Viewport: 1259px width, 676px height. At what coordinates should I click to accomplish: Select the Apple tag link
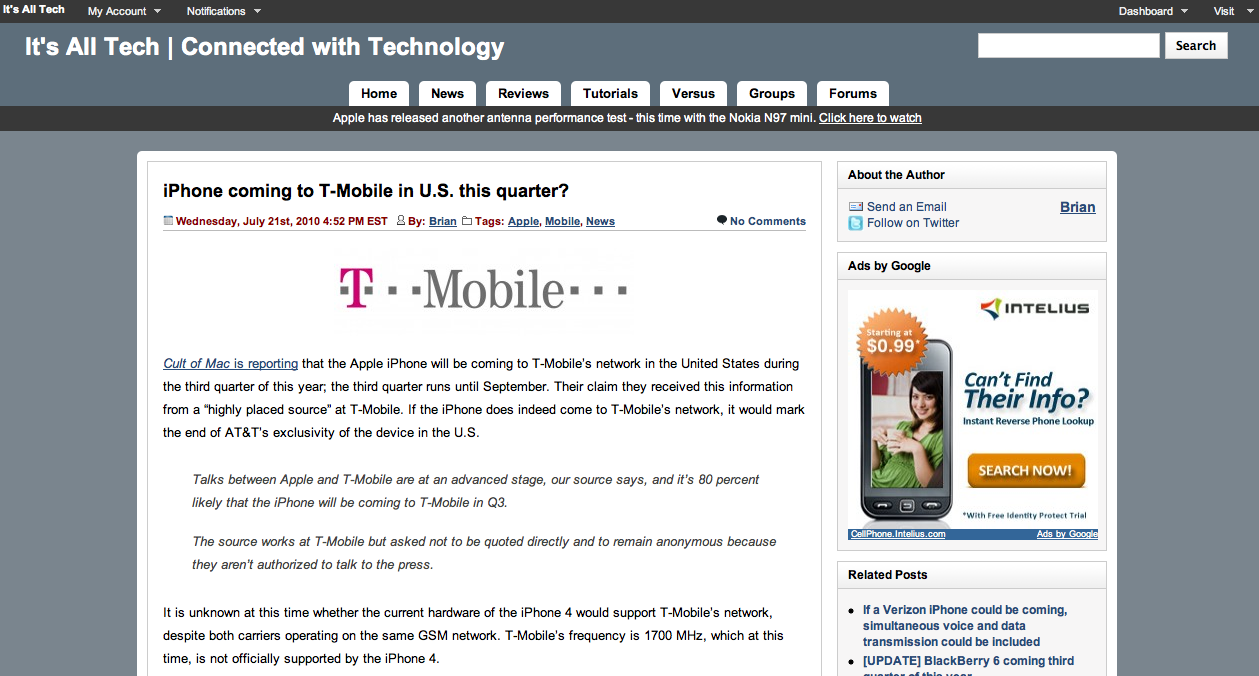tap(523, 221)
